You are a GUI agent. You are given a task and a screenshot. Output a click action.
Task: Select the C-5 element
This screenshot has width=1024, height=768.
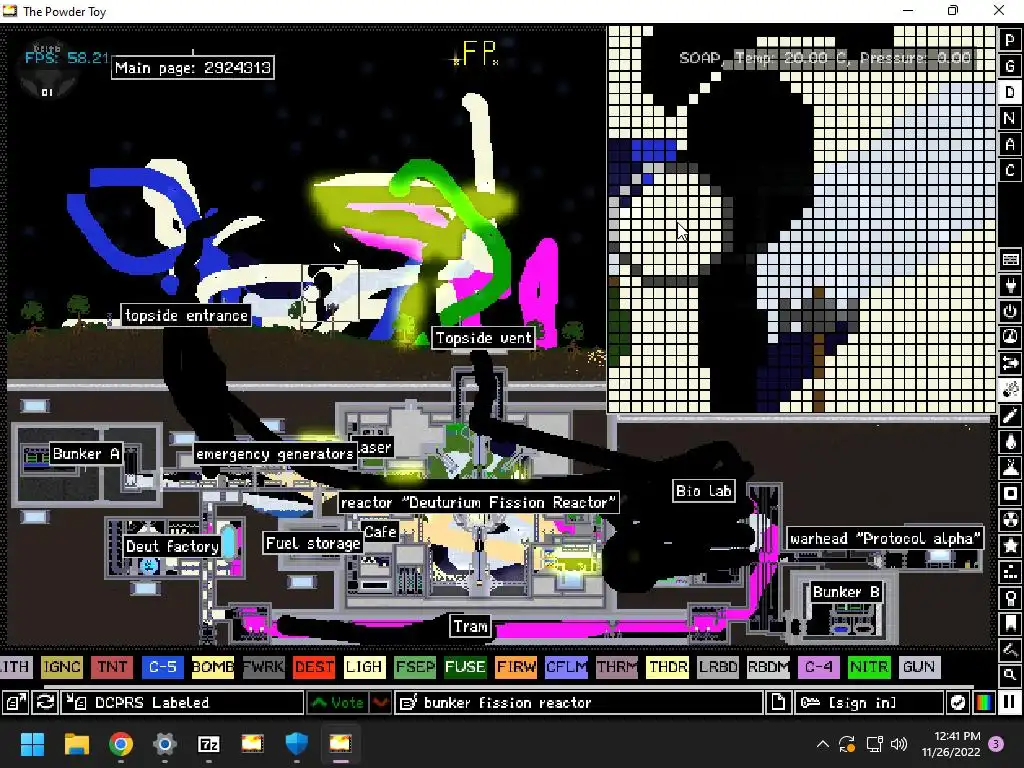coord(162,667)
